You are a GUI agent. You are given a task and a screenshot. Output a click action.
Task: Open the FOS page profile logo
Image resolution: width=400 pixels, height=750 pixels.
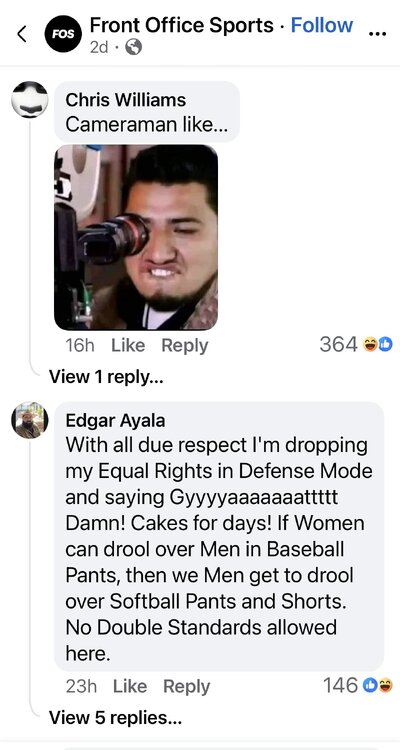(x=63, y=34)
